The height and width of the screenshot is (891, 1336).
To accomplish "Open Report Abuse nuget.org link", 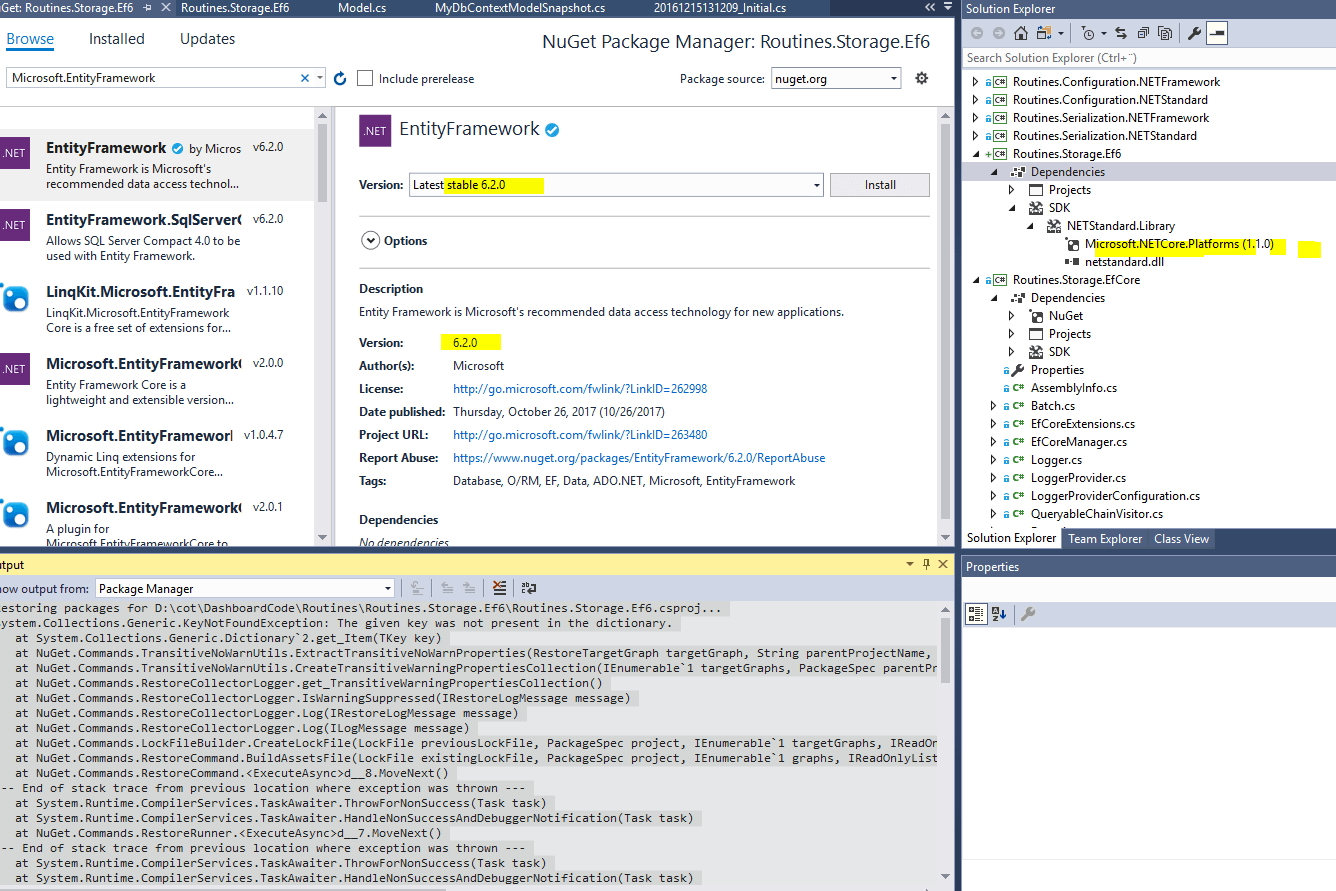I will (x=639, y=458).
